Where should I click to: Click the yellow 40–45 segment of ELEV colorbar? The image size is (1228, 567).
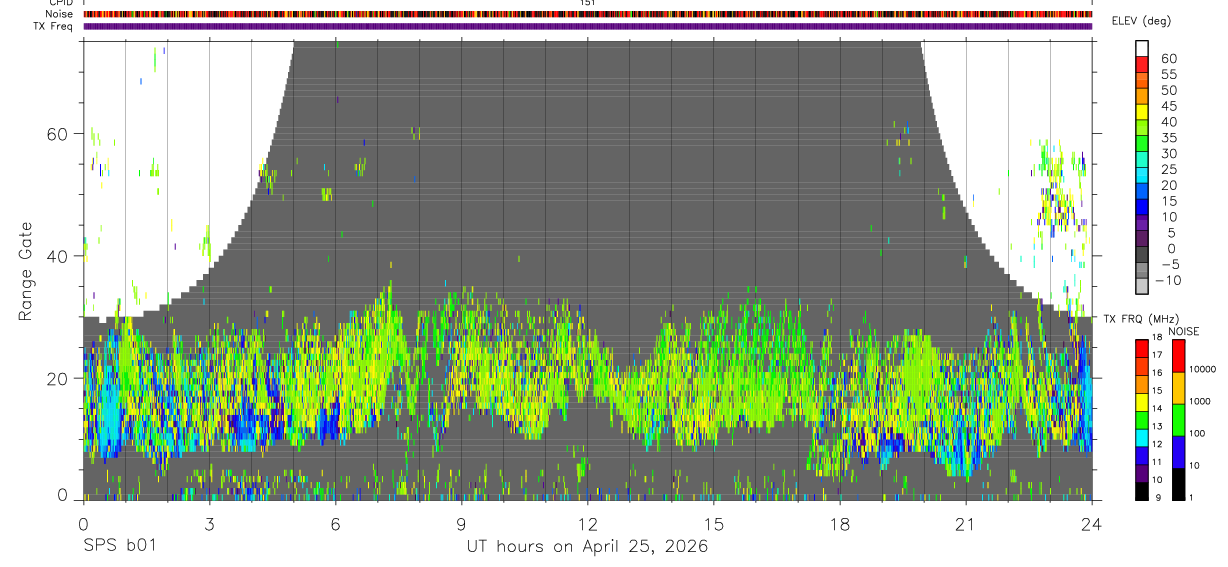(x=1142, y=112)
